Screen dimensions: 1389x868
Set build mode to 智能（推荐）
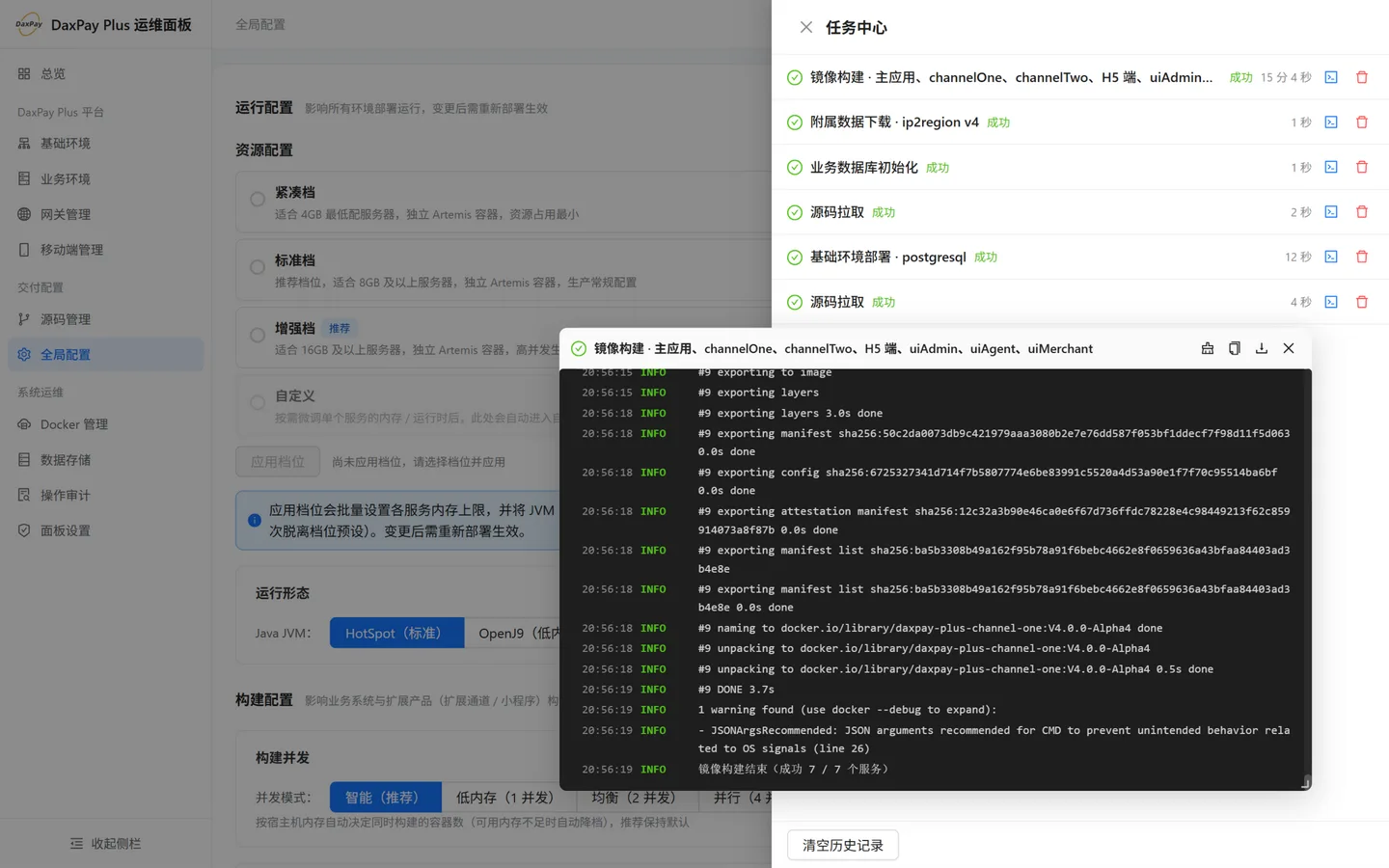pos(386,798)
